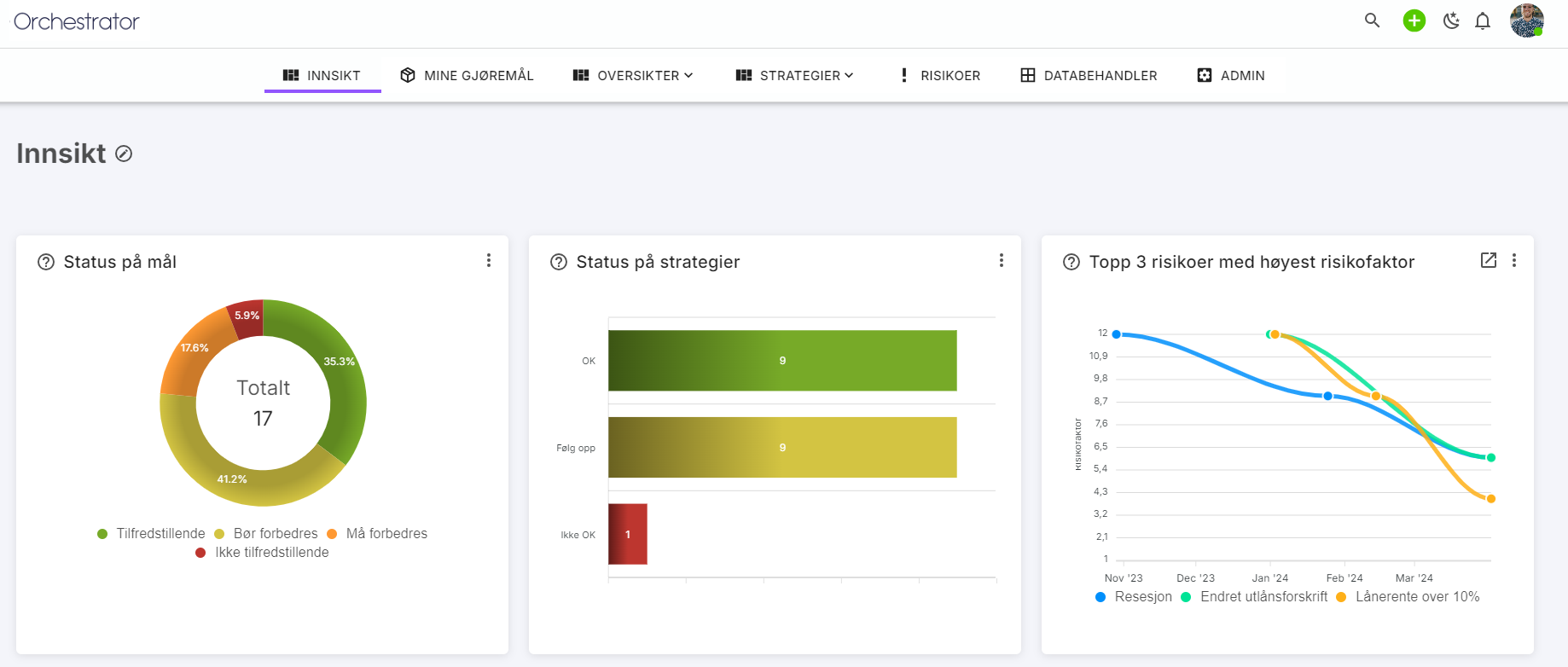
Task: Open the user profile avatar
Action: click(1526, 20)
